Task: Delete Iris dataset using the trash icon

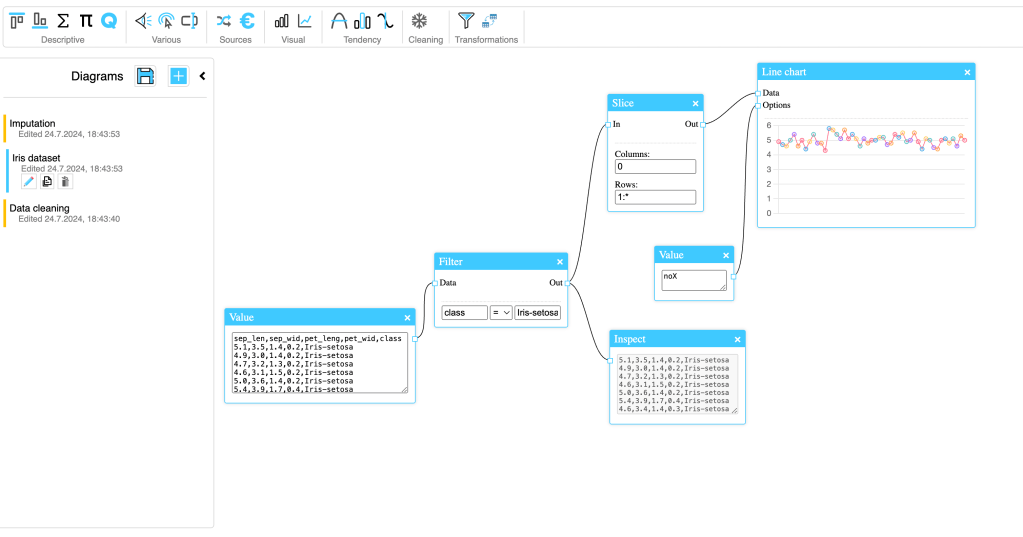Action: pos(65,181)
